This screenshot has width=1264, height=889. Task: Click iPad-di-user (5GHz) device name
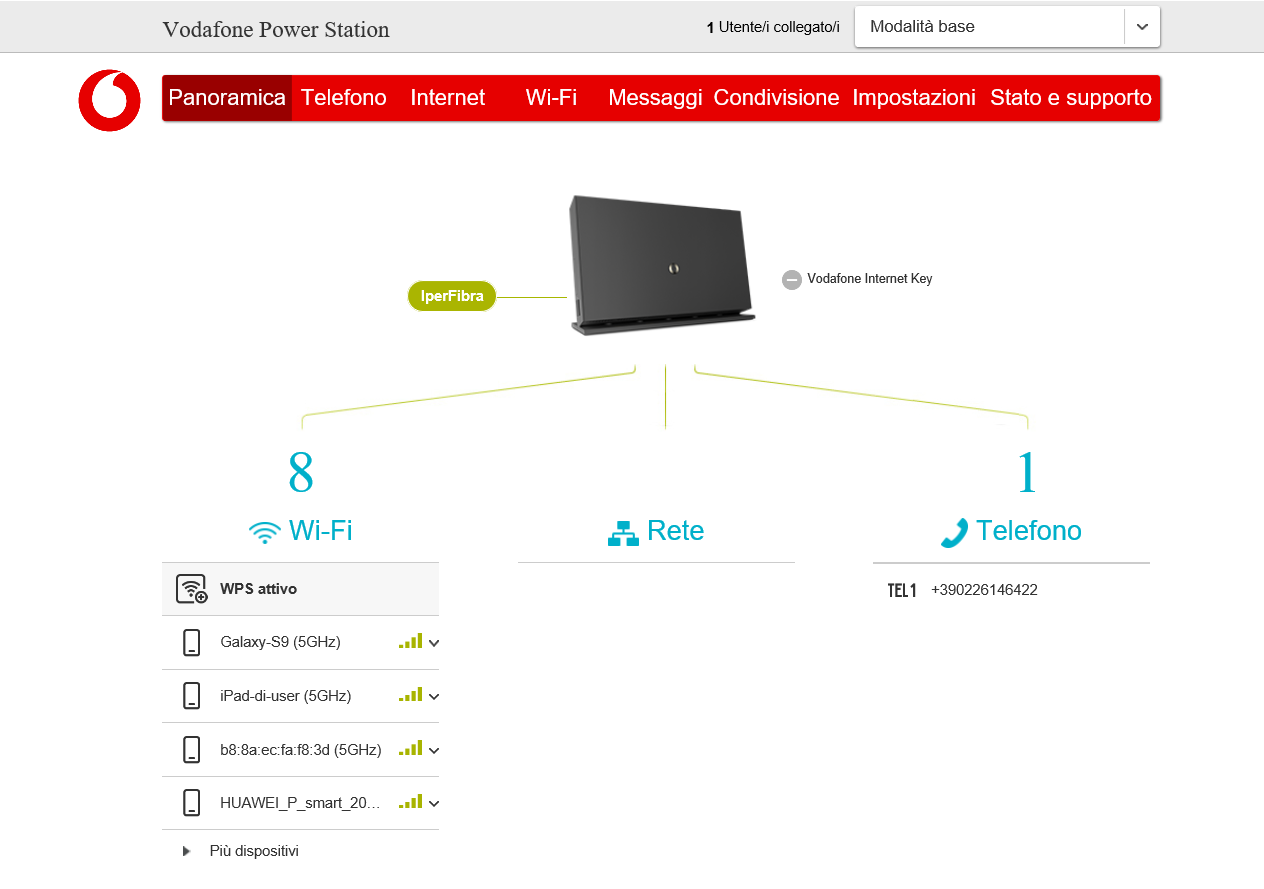286,696
